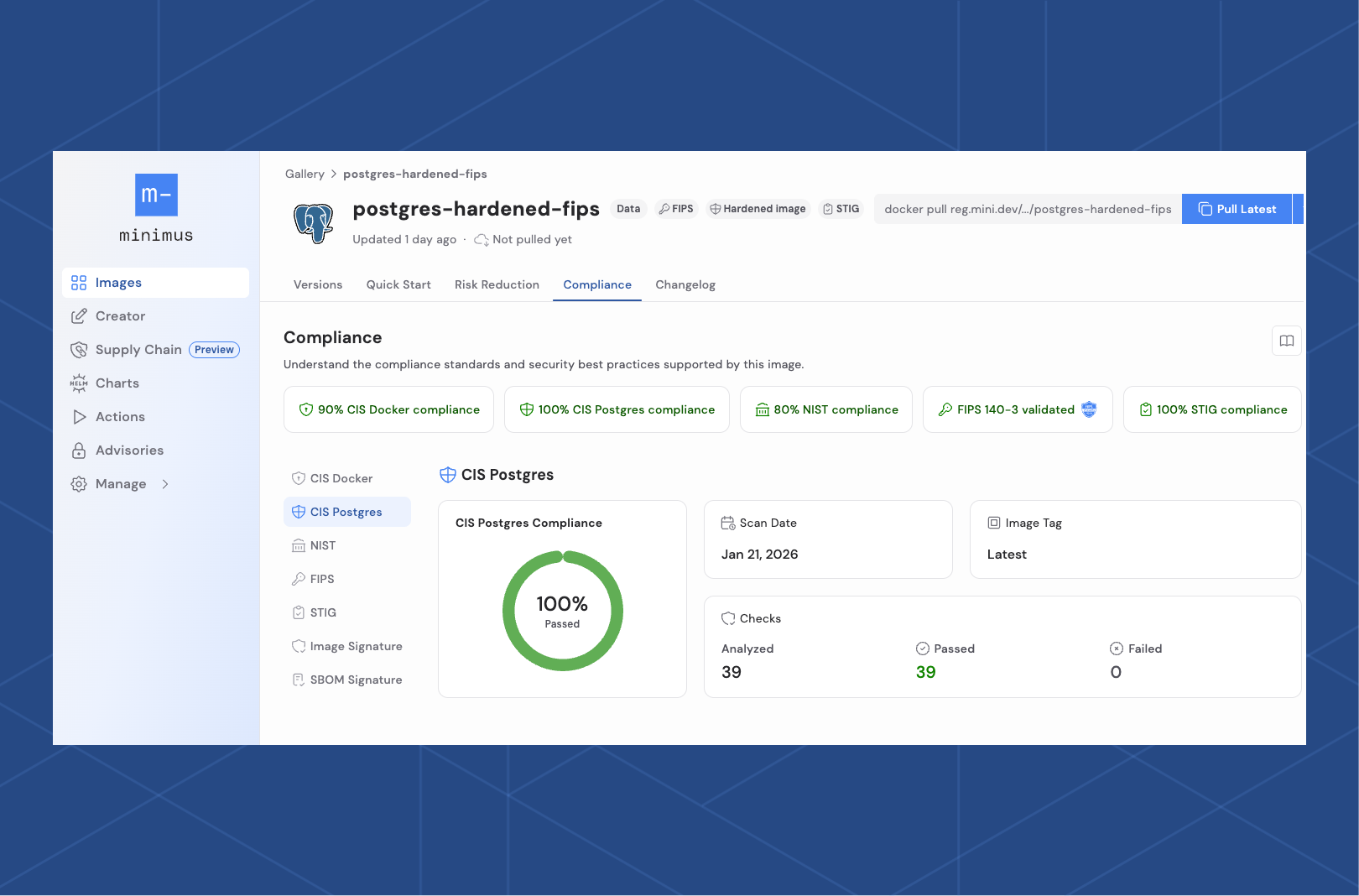Click the Manage gear icon
Viewport: 1359px width, 896px height.
(x=79, y=484)
